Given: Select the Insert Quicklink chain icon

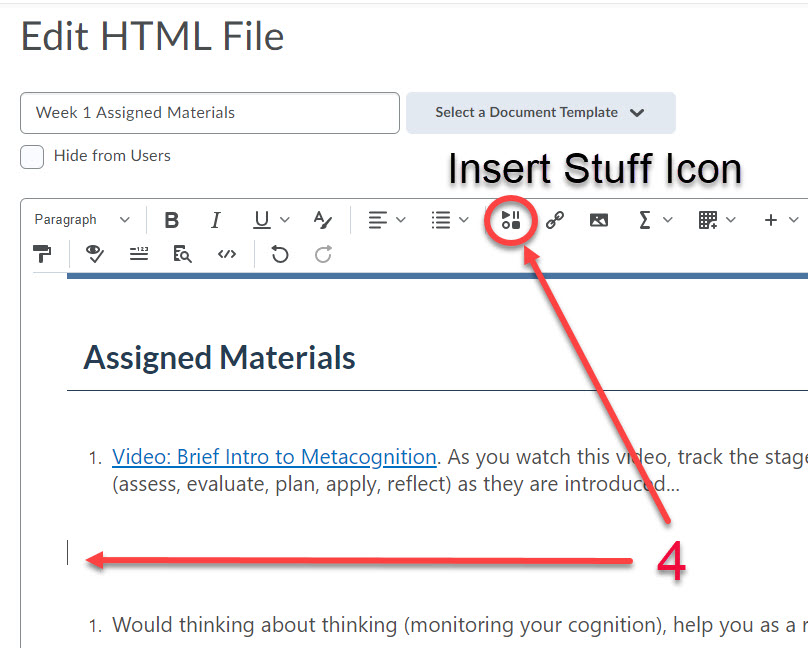Looking at the screenshot, I should [x=555, y=219].
